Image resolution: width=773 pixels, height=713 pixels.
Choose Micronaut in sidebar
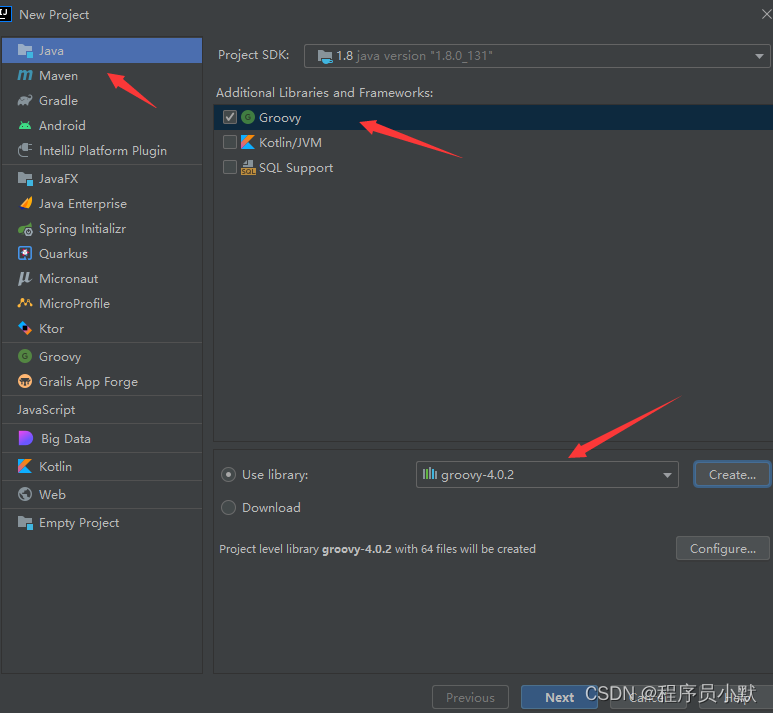pyautogui.click(x=102, y=279)
